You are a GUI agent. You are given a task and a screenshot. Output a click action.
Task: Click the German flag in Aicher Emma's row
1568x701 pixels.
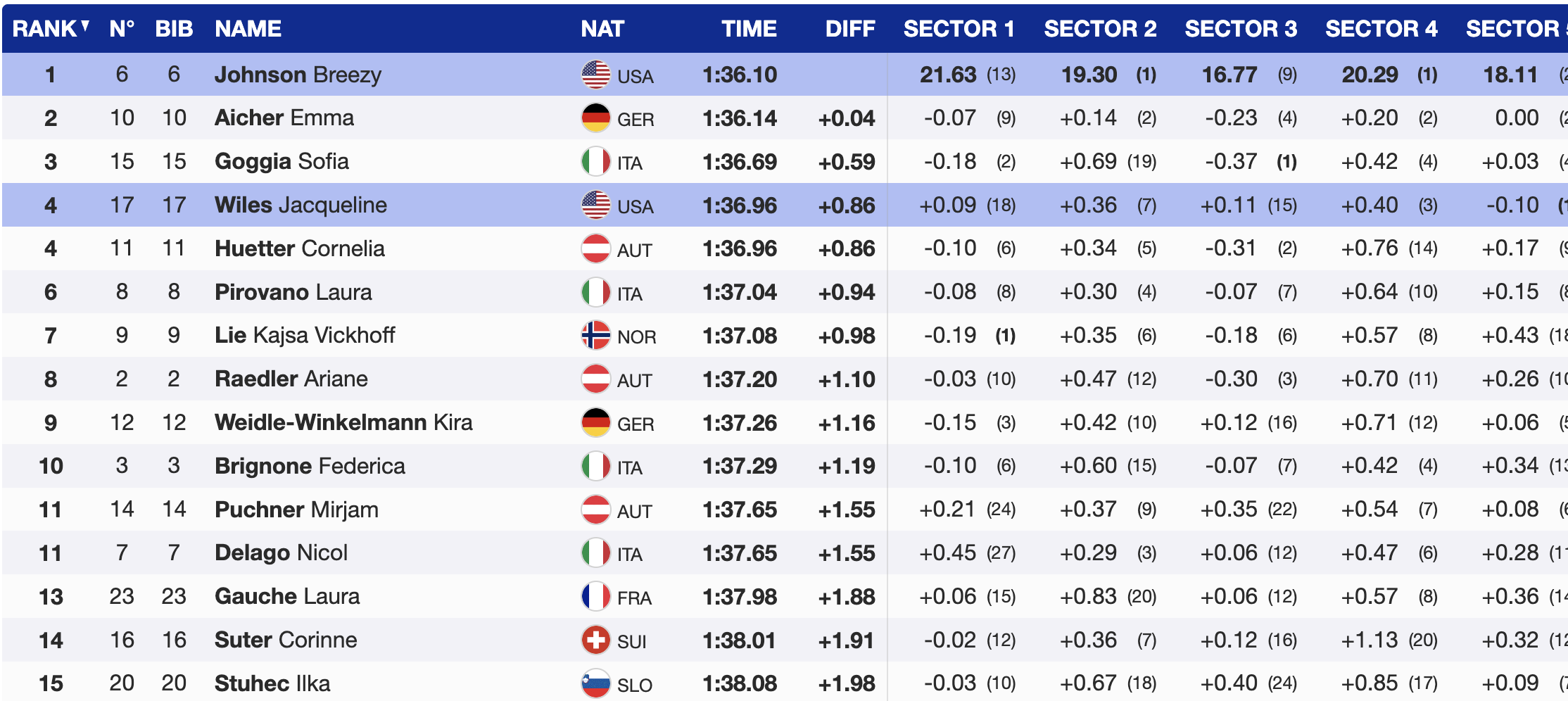coord(595,118)
